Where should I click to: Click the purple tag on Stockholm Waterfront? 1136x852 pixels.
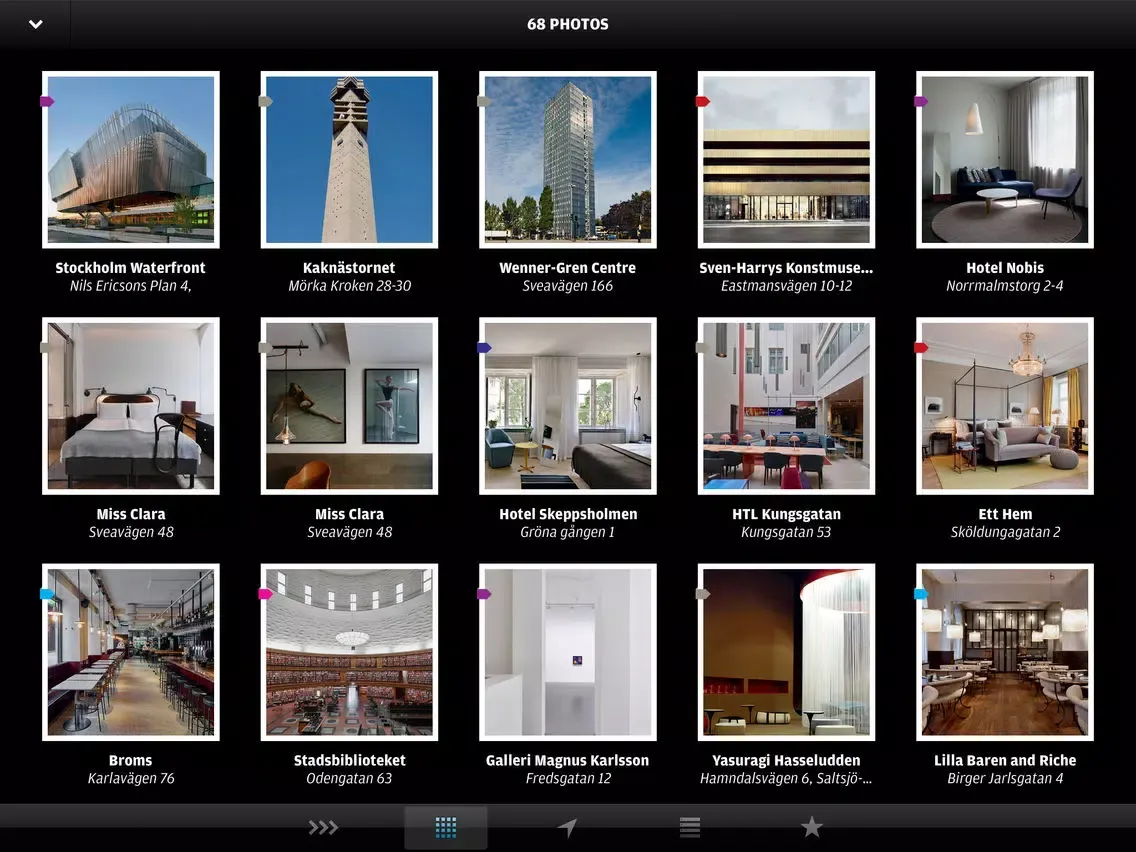tap(47, 101)
